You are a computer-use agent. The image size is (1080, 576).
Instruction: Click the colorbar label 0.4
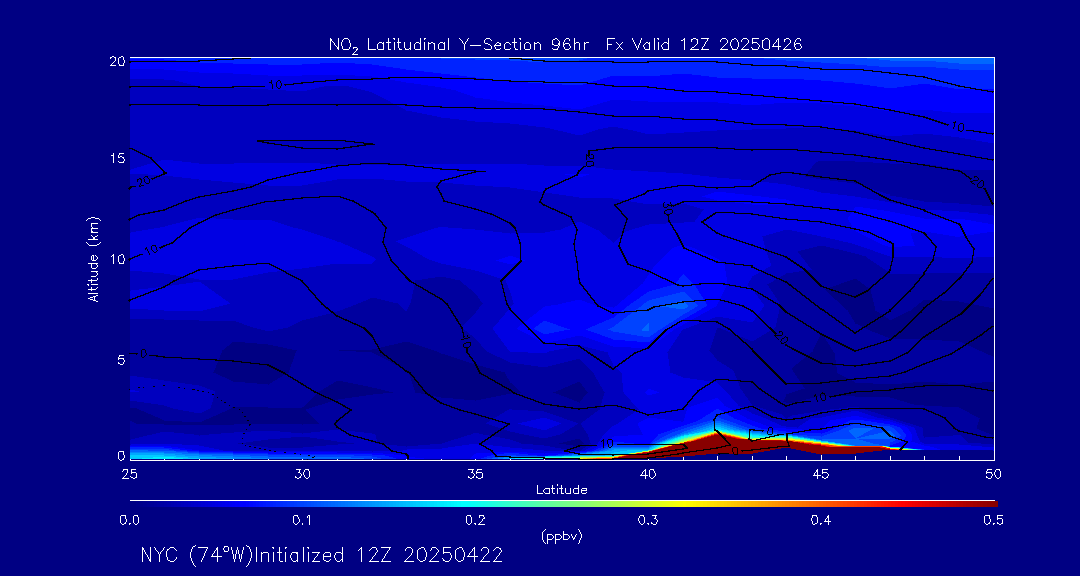click(x=821, y=521)
